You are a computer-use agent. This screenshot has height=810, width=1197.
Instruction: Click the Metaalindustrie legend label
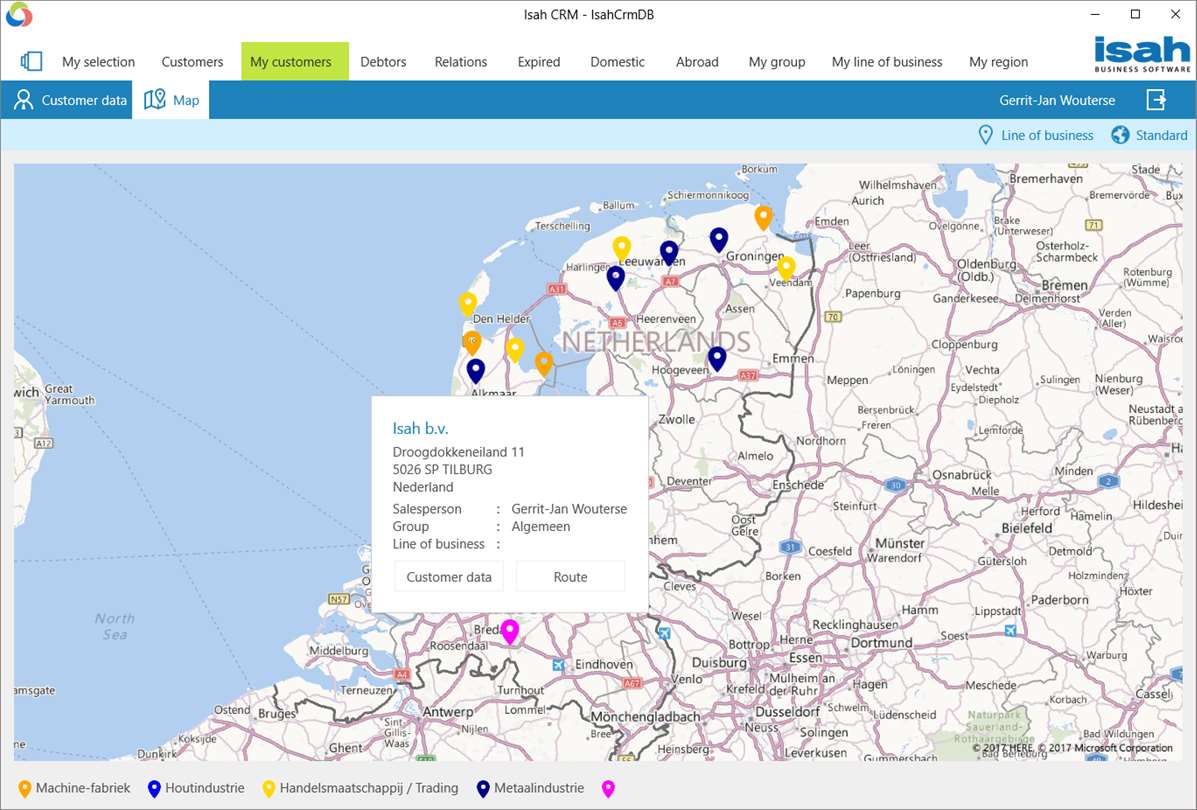click(x=539, y=788)
